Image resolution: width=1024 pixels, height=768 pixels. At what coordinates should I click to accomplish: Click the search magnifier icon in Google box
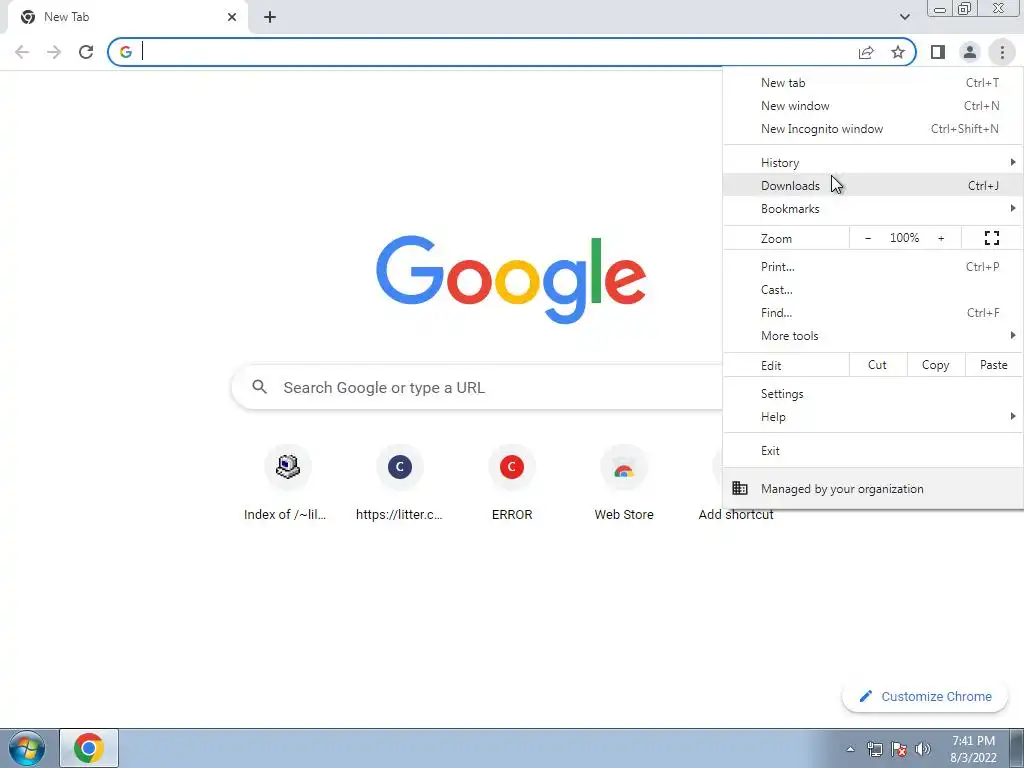click(x=259, y=387)
